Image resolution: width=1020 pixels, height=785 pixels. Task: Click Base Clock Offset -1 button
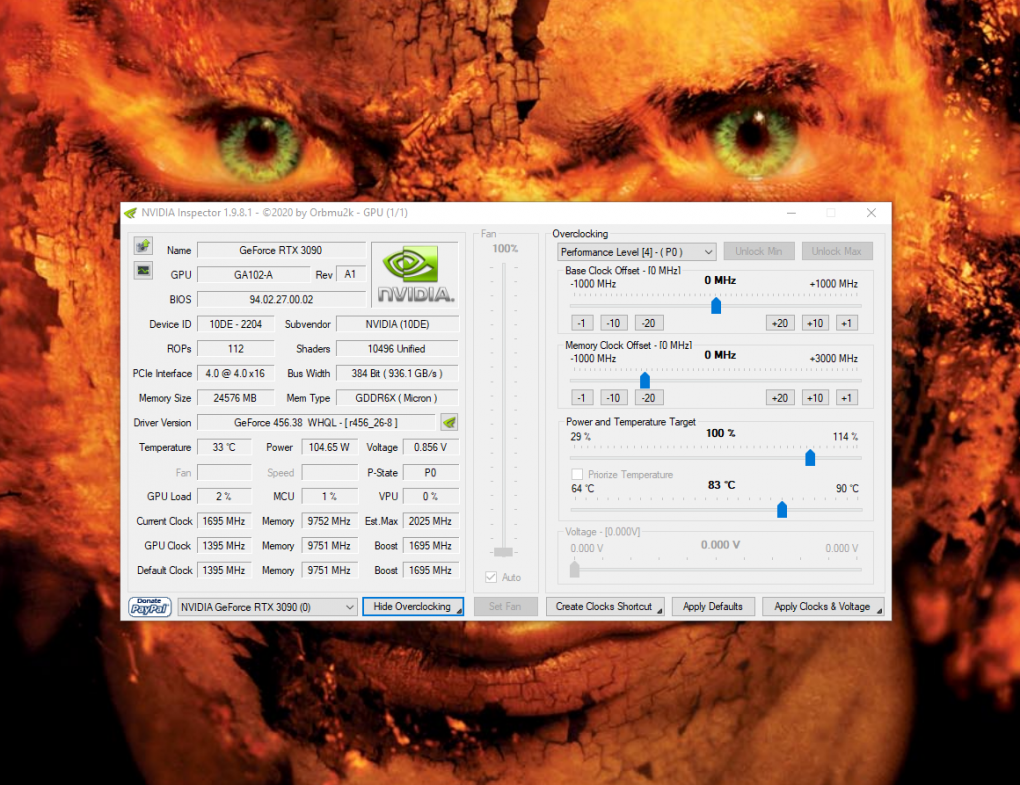(581, 323)
